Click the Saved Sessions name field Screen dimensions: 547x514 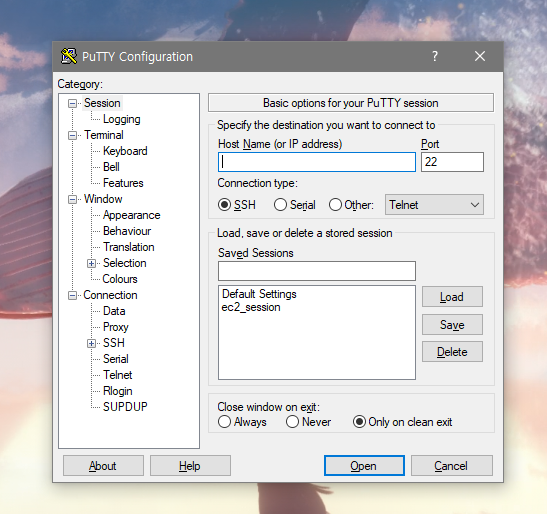click(x=317, y=271)
